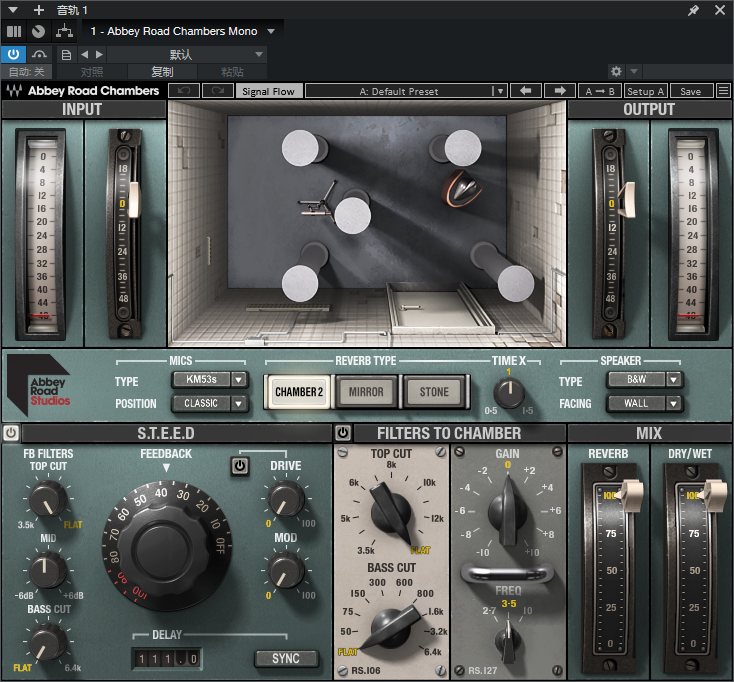Click the large FEEDBACK dial
This screenshot has width=734, height=682.
click(168, 547)
